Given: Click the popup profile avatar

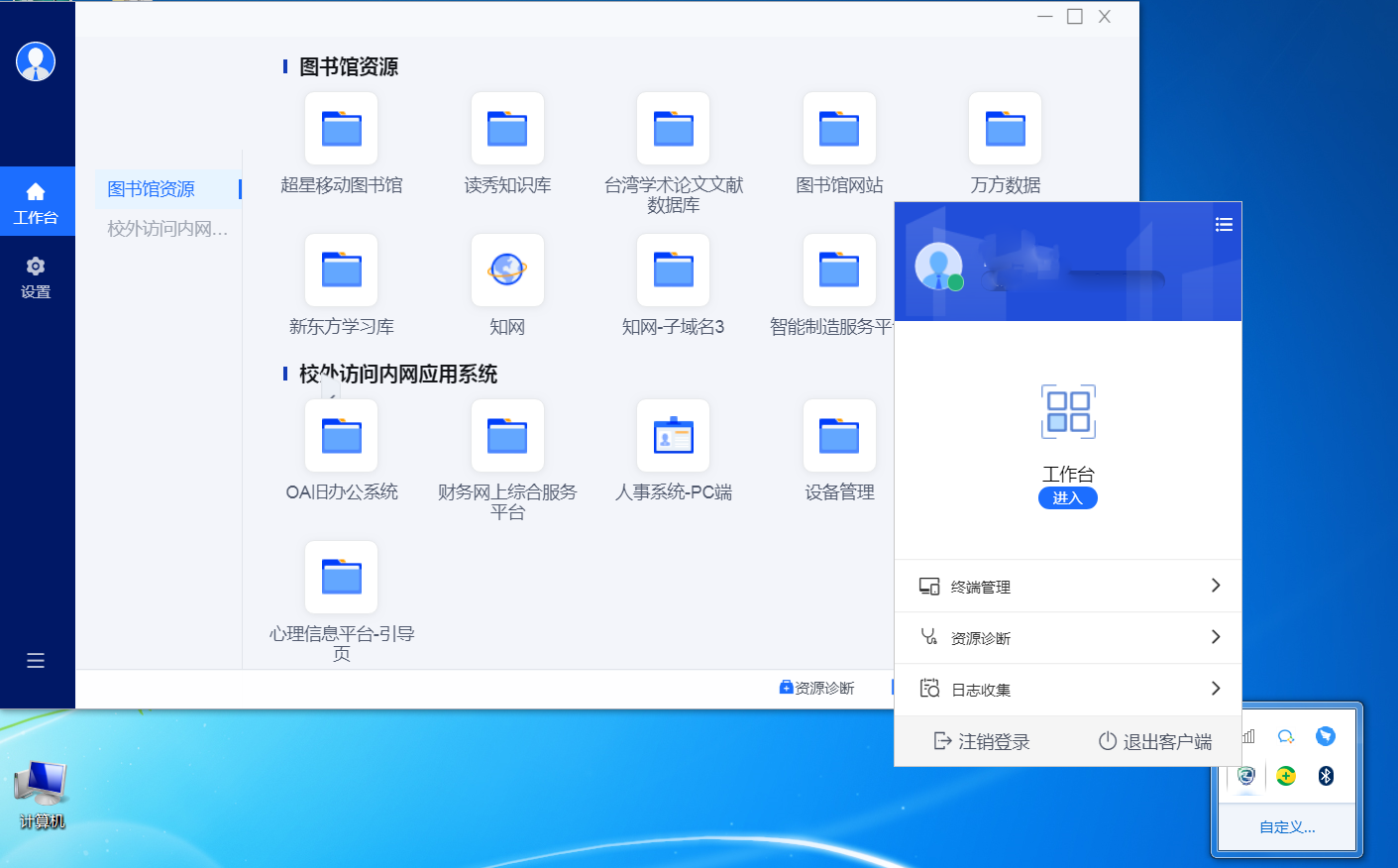Looking at the screenshot, I should (938, 266).
